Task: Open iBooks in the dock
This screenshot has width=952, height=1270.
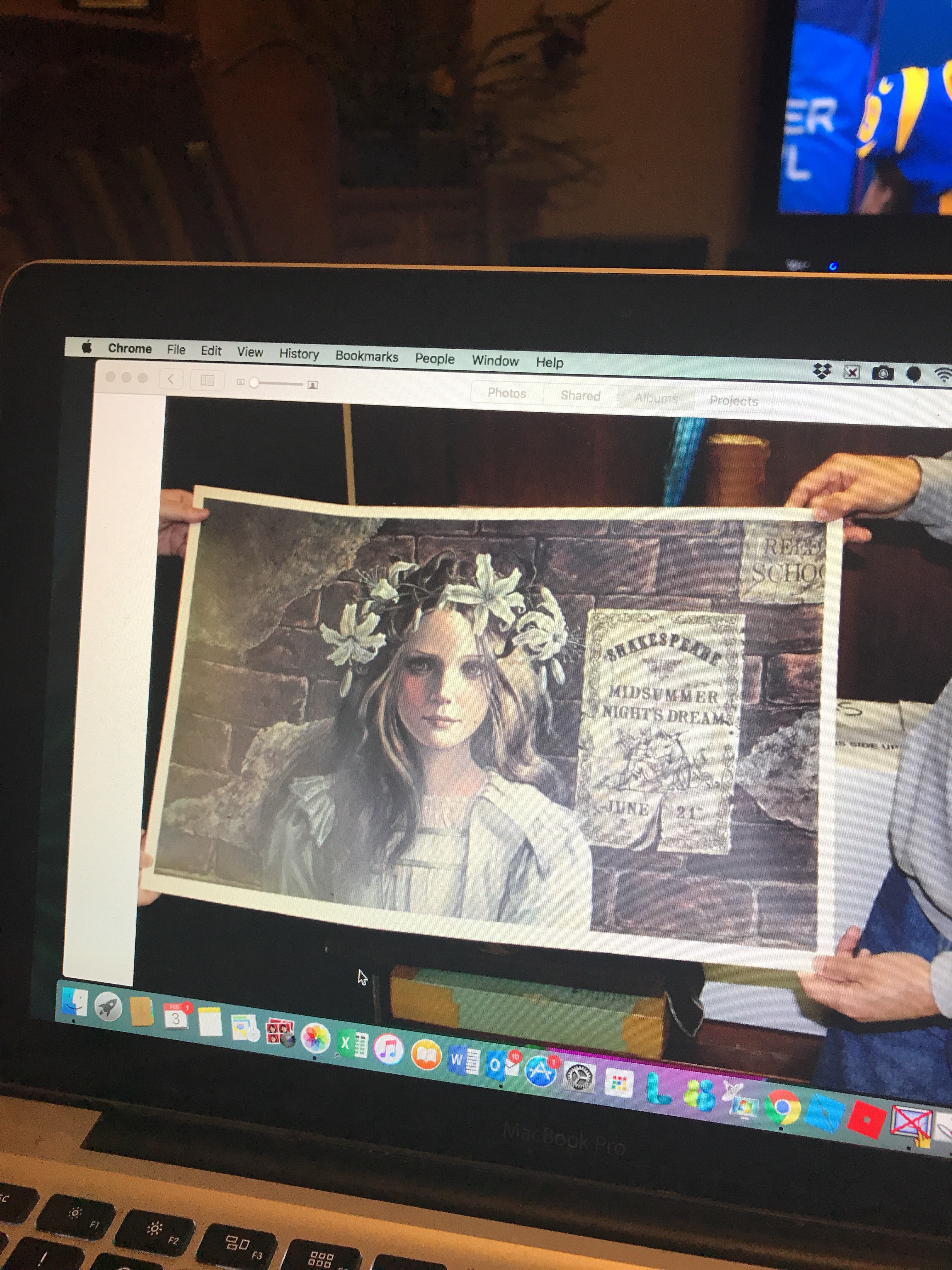Action: [426, 1055]
